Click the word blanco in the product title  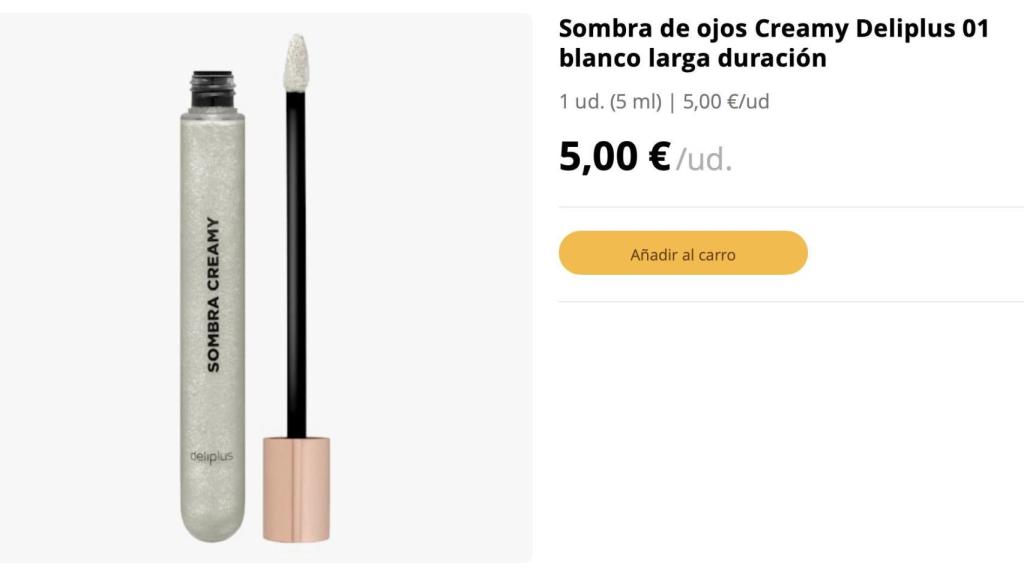point(600,58)
